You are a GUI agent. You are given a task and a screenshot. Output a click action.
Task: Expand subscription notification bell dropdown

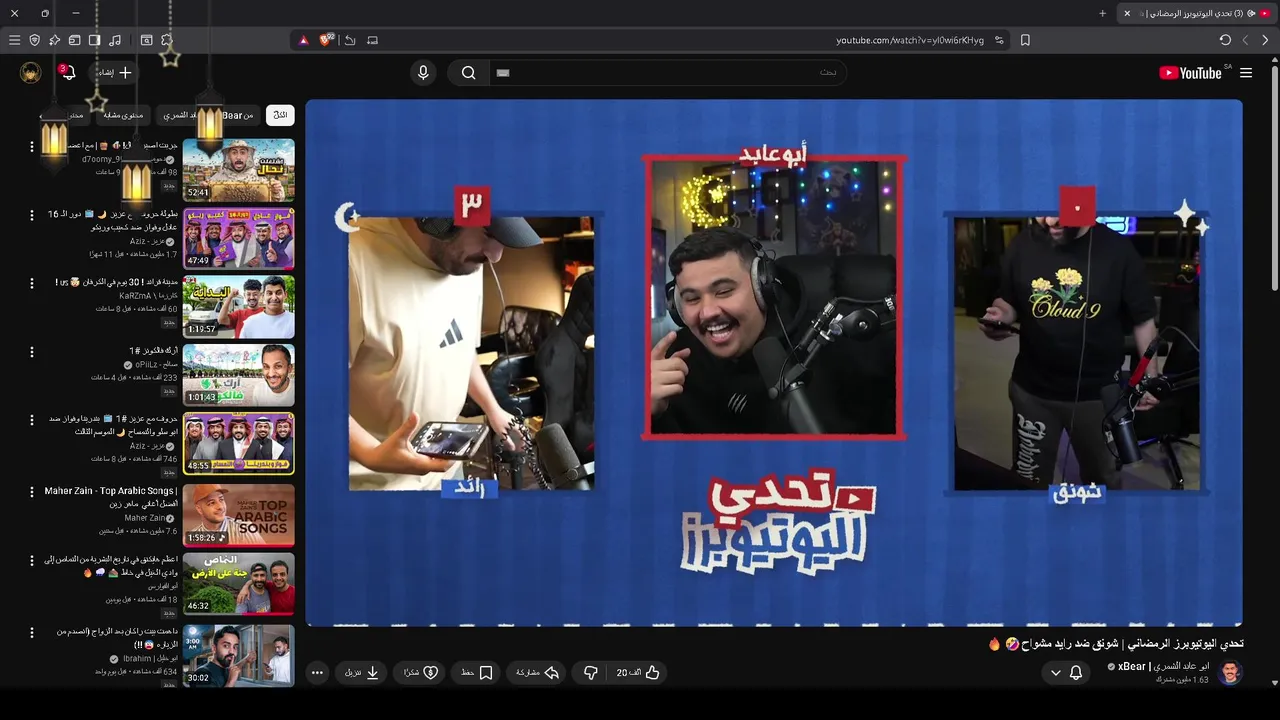point(1065,673)
